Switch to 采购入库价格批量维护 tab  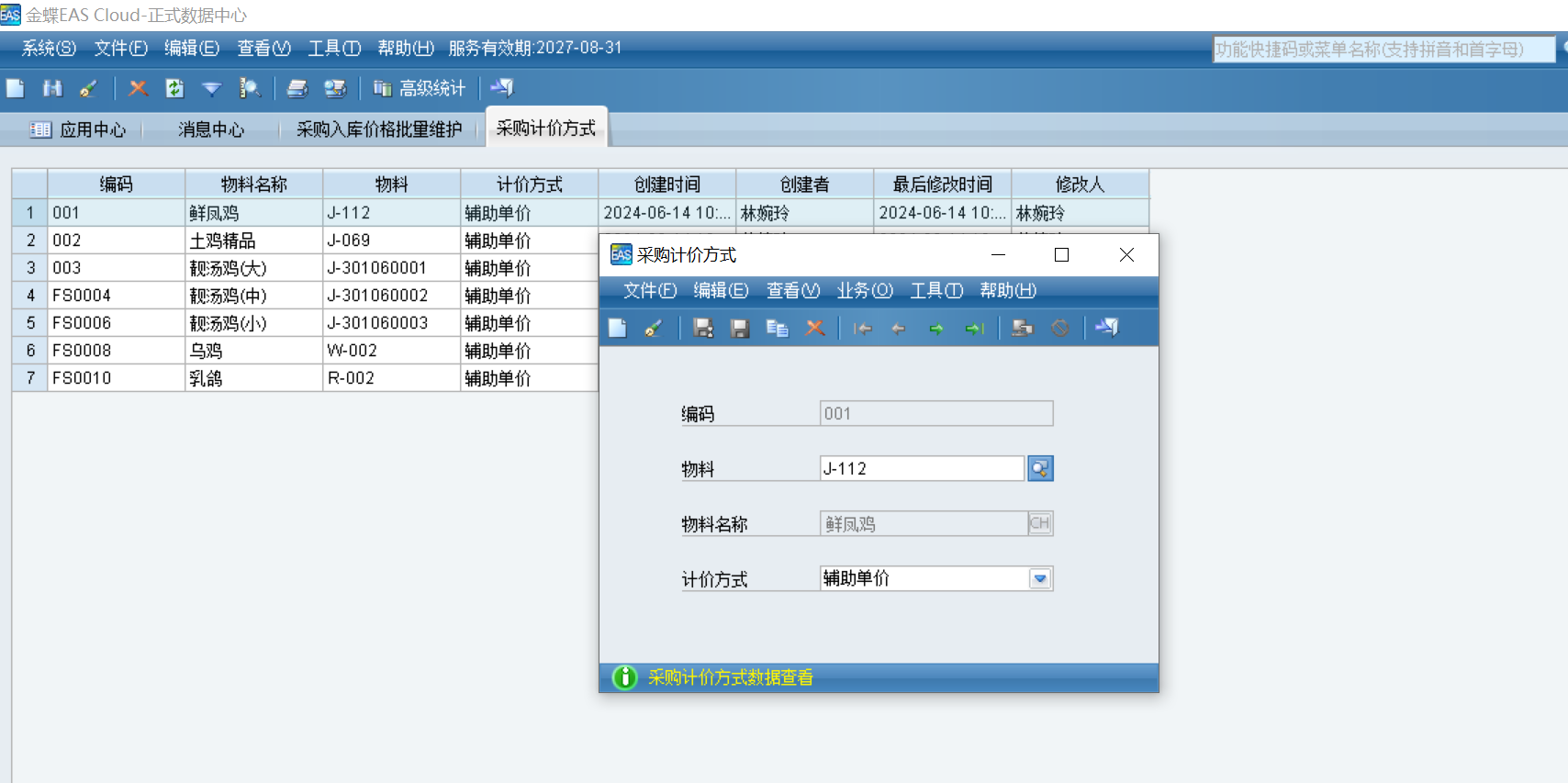pos(378,129)
